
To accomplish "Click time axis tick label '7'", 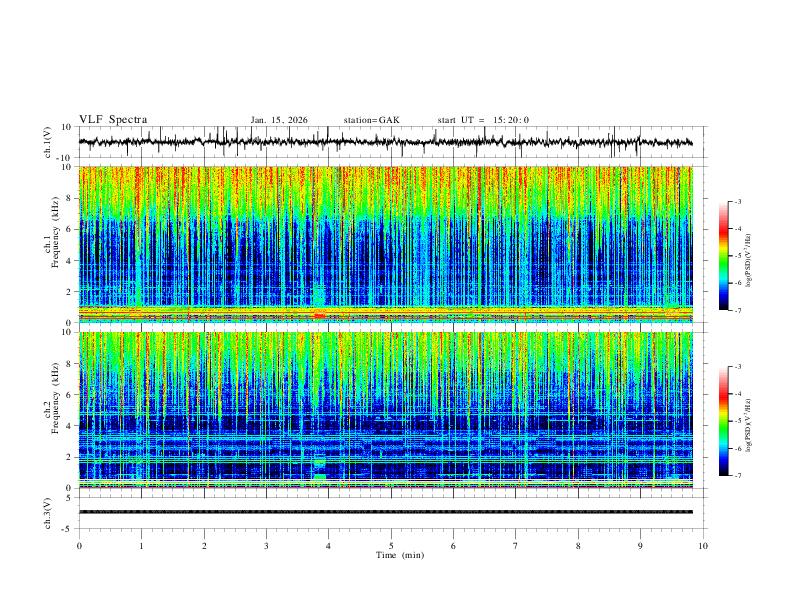I will click(516, 546).
